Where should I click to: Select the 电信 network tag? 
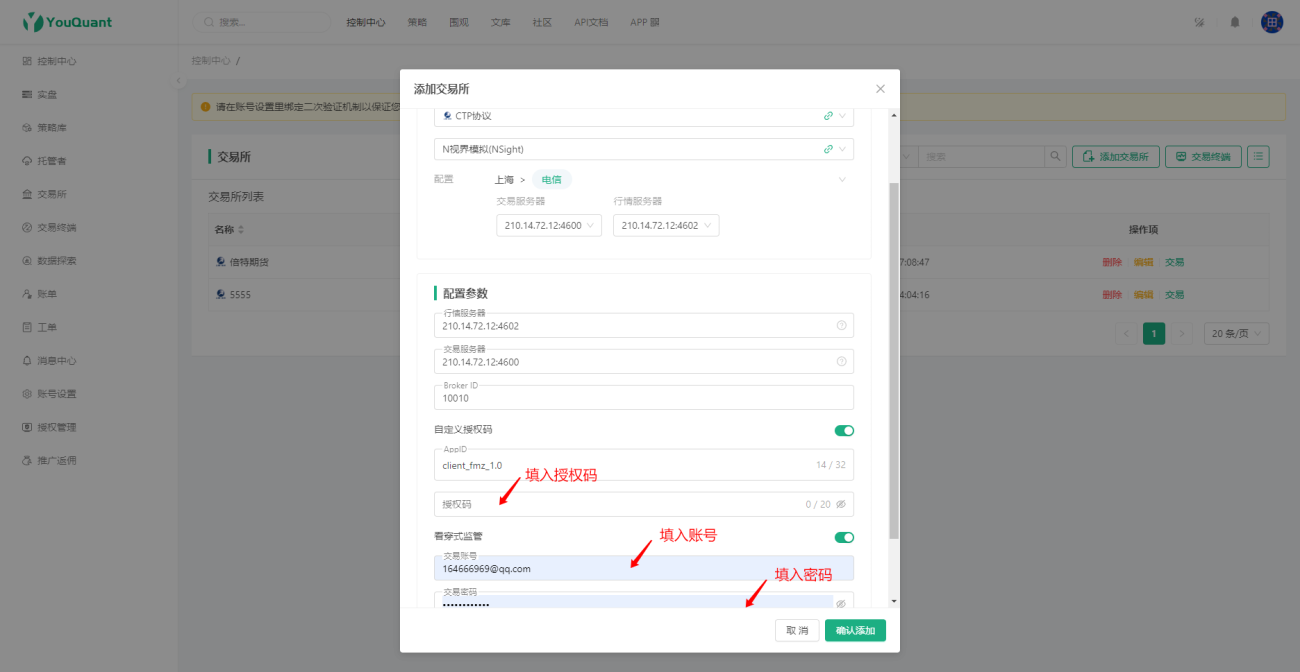tap(551, 180)
